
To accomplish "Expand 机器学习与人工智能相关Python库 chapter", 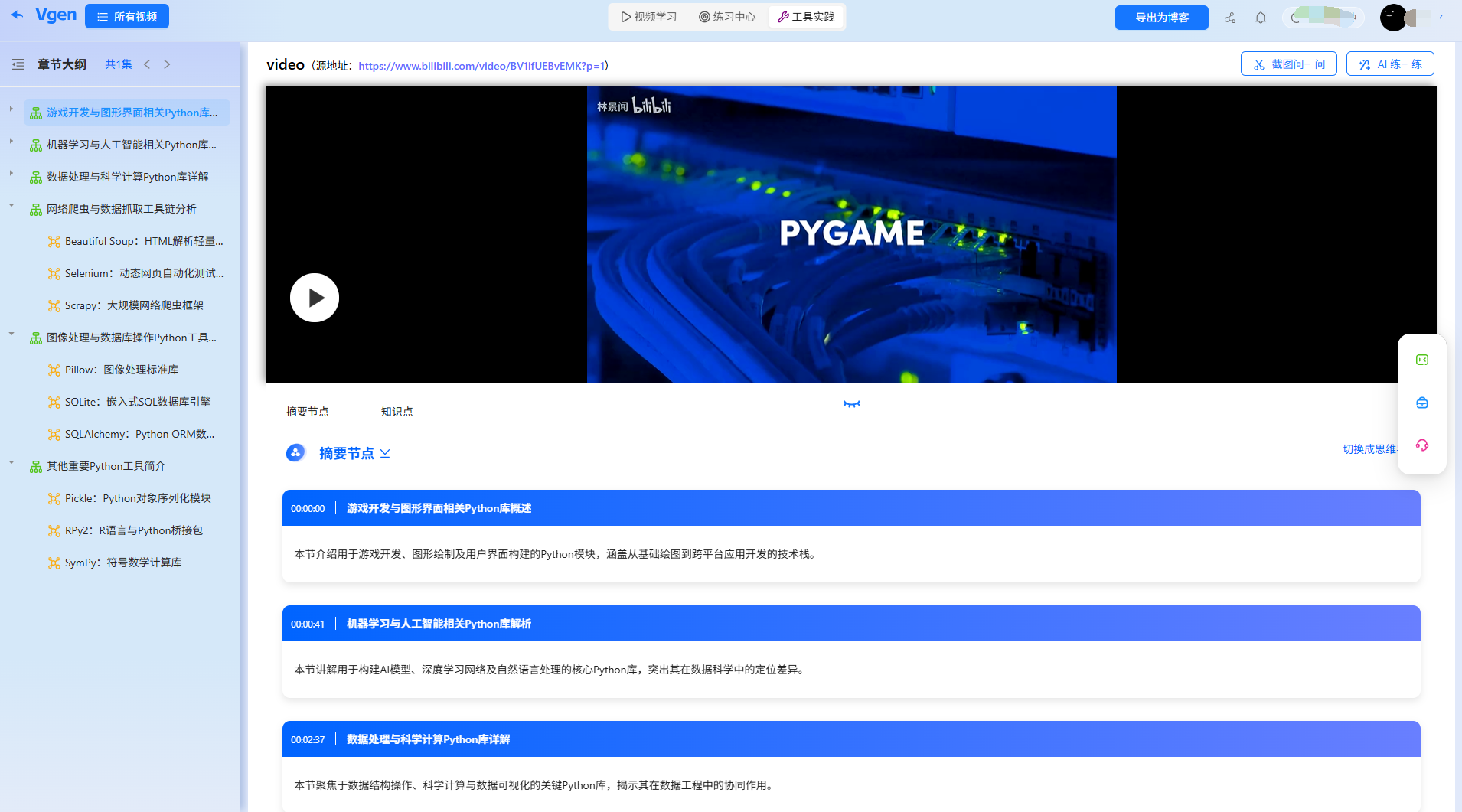I will point(11,141).
